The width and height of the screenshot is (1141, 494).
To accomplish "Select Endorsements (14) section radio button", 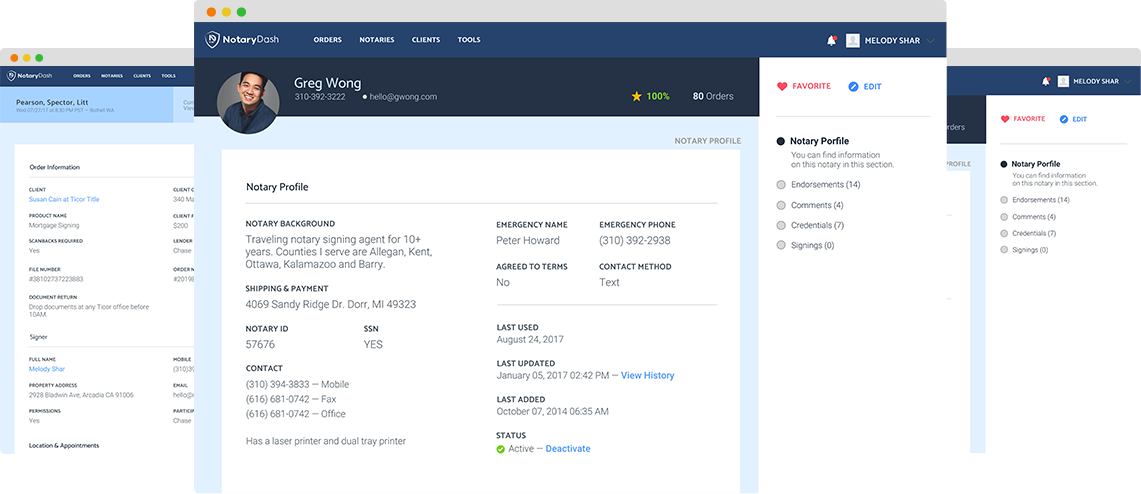I will click(x=781, y=185).
